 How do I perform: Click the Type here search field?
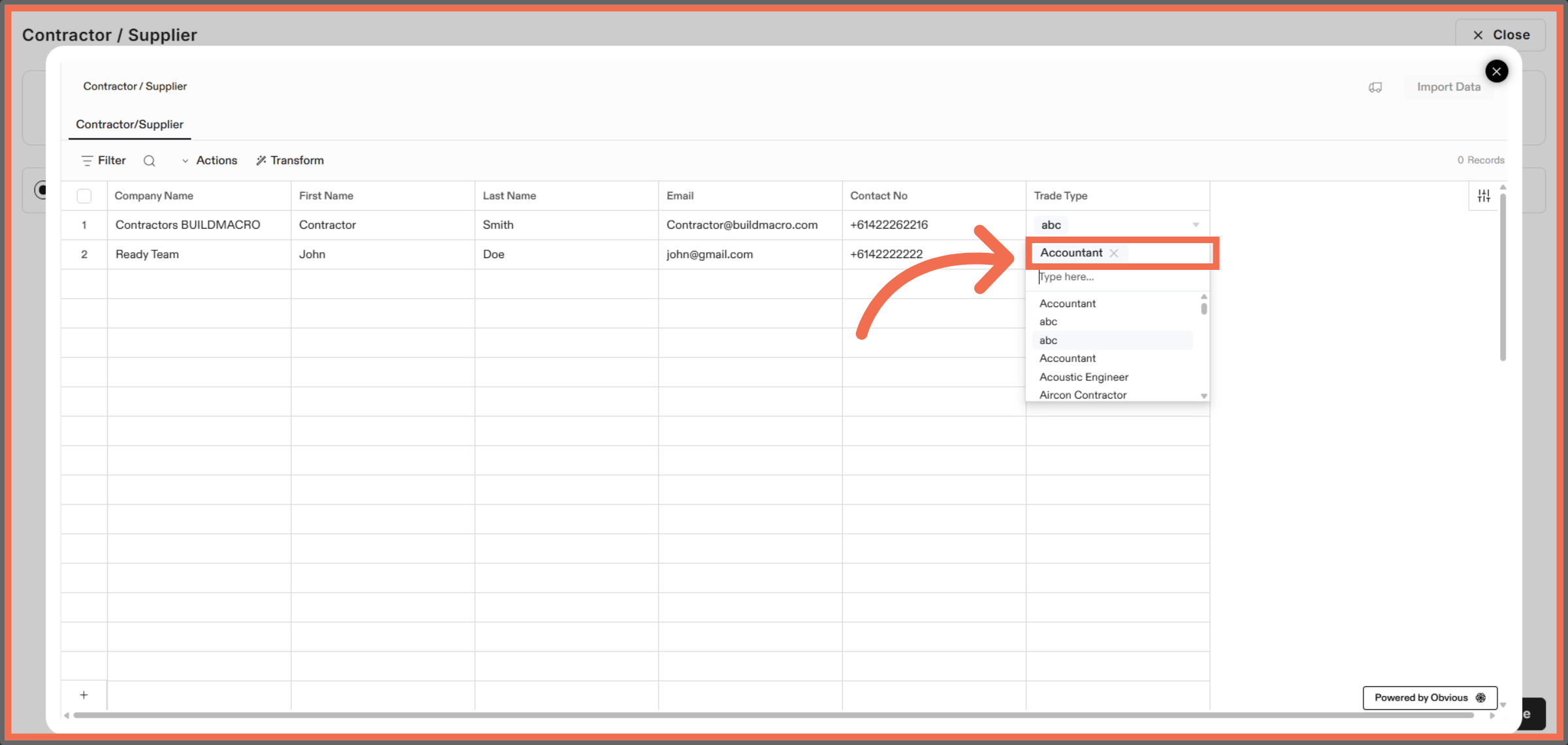click(1111, 277)
